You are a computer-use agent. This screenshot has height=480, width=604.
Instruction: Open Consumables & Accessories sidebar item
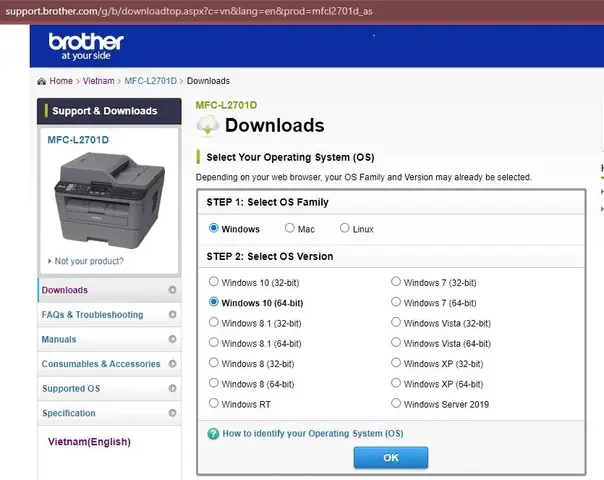(109, 364)
